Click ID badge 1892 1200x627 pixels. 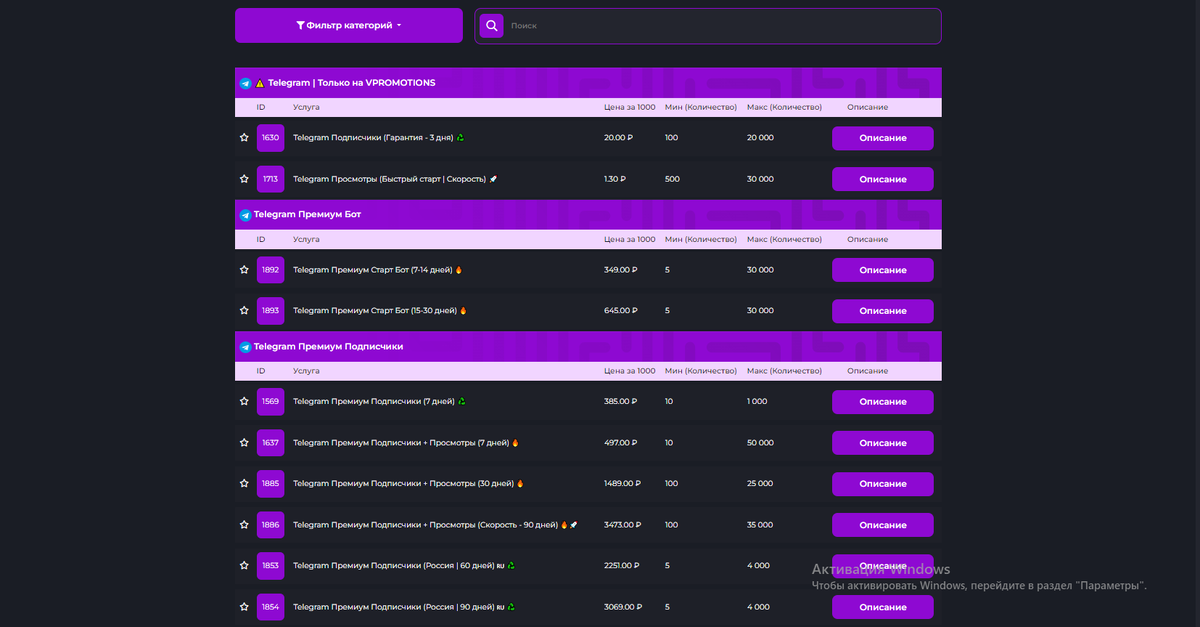271,270
